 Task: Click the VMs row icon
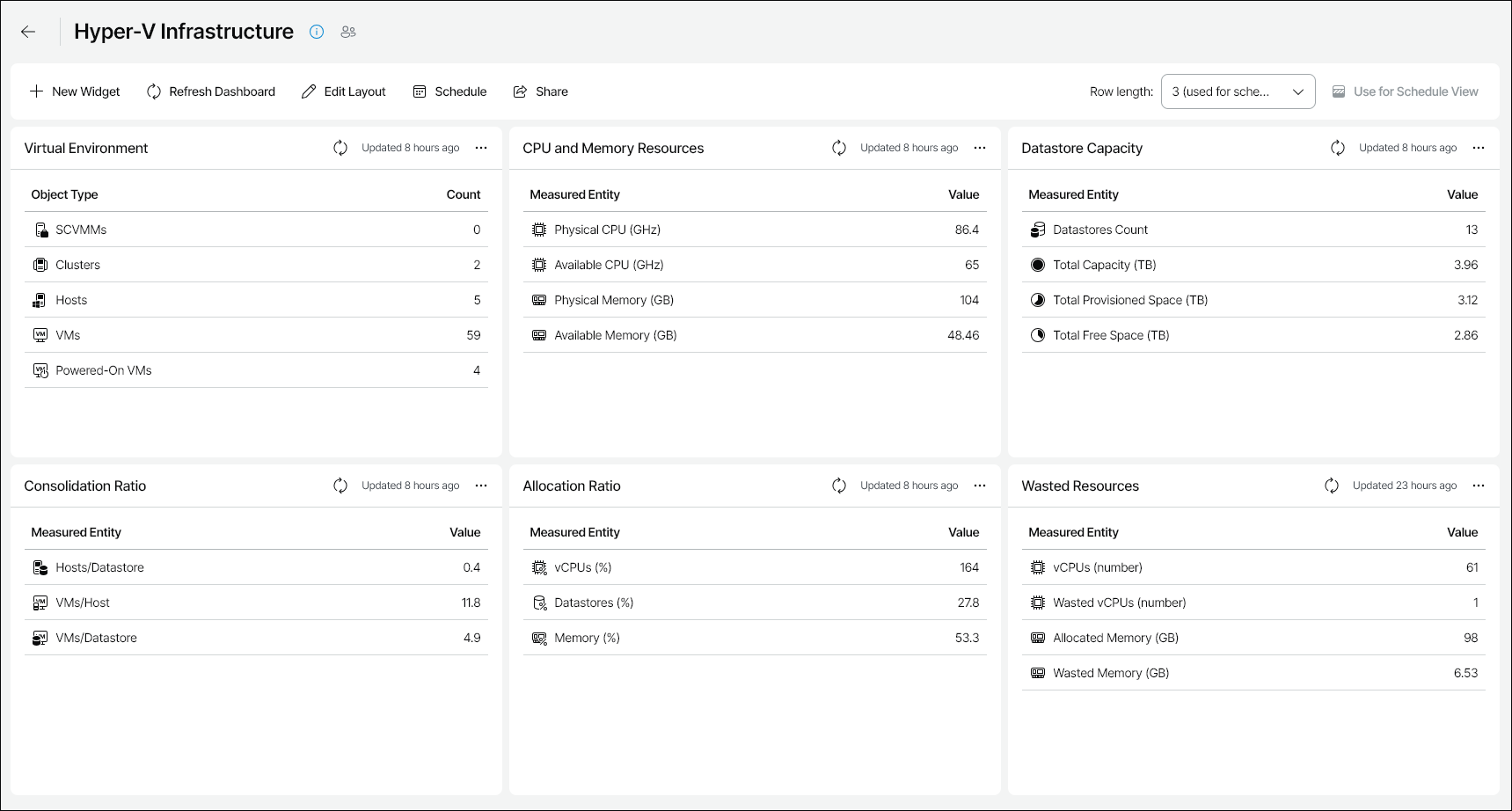coord(40,335)
